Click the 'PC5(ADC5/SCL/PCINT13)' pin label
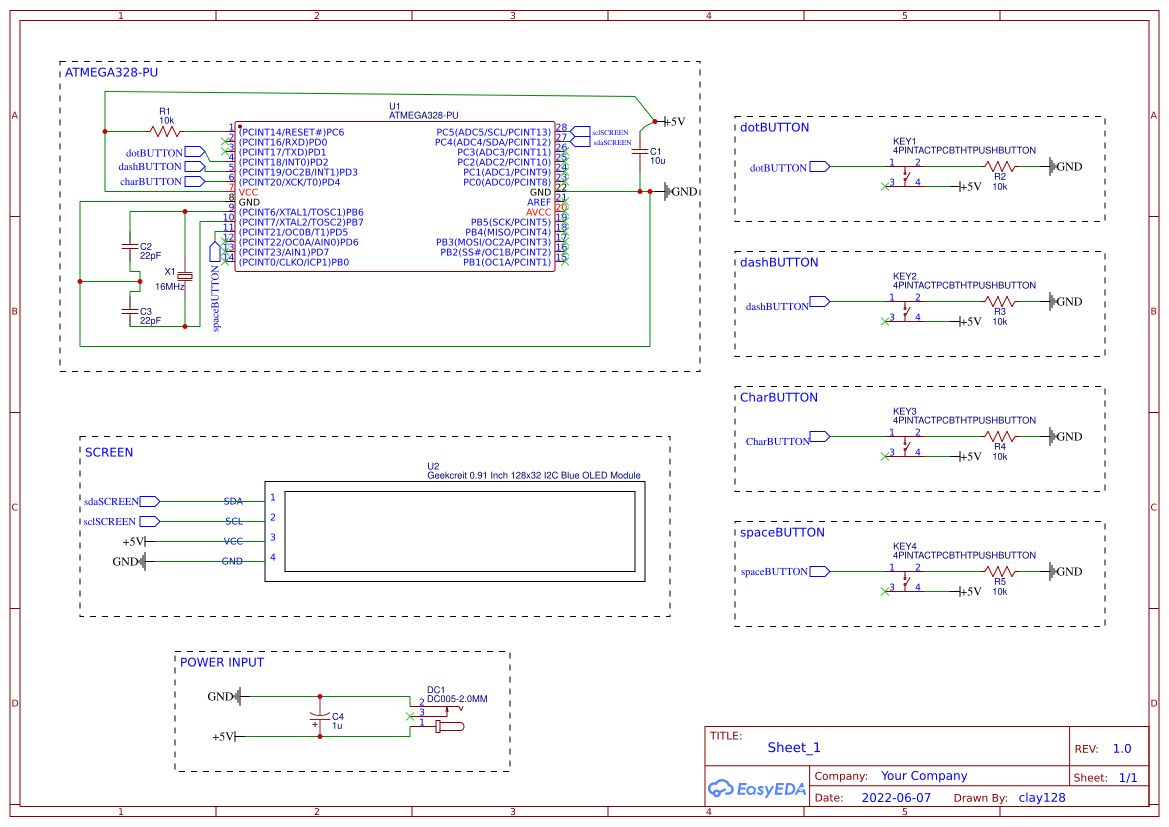Viewport: 1169px width, 827px height. (494, 132)
